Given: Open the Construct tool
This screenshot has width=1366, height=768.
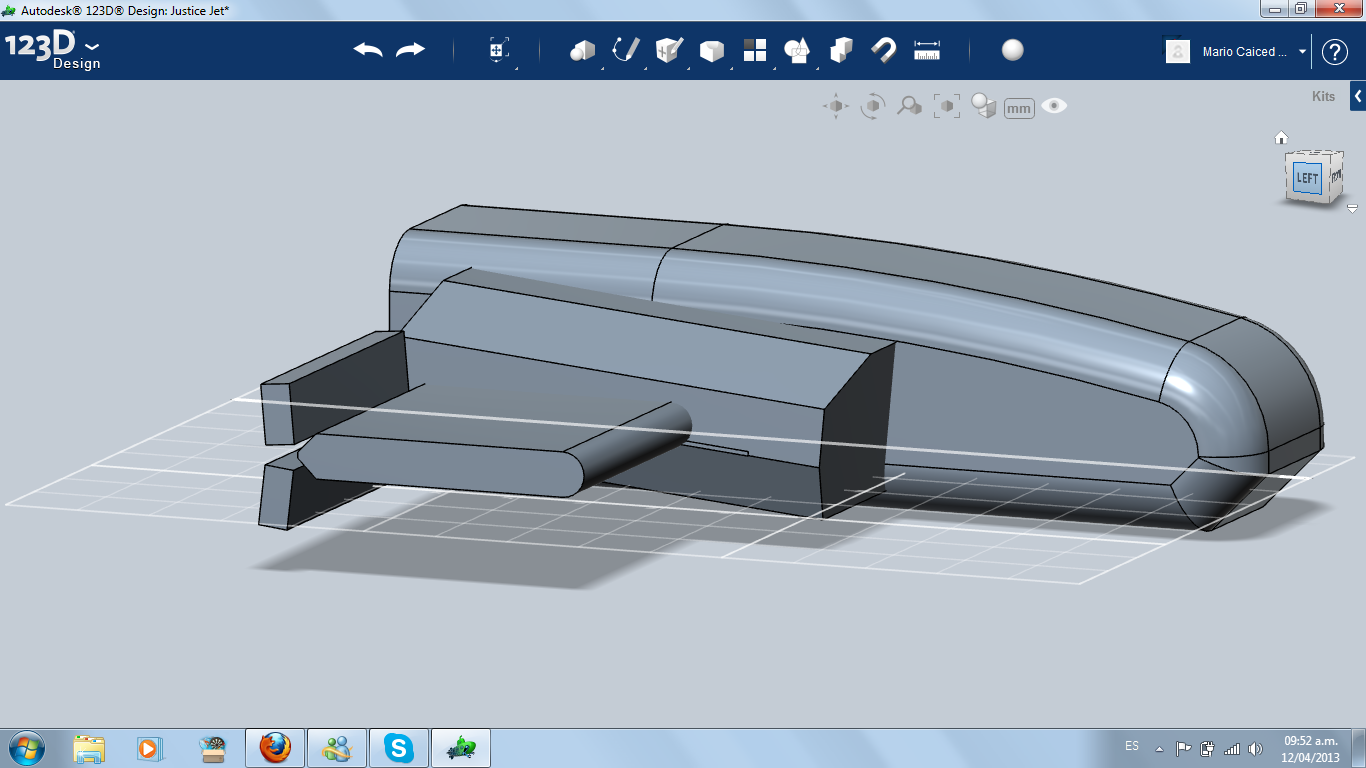Looking at the screenshot, I should 668,50.
